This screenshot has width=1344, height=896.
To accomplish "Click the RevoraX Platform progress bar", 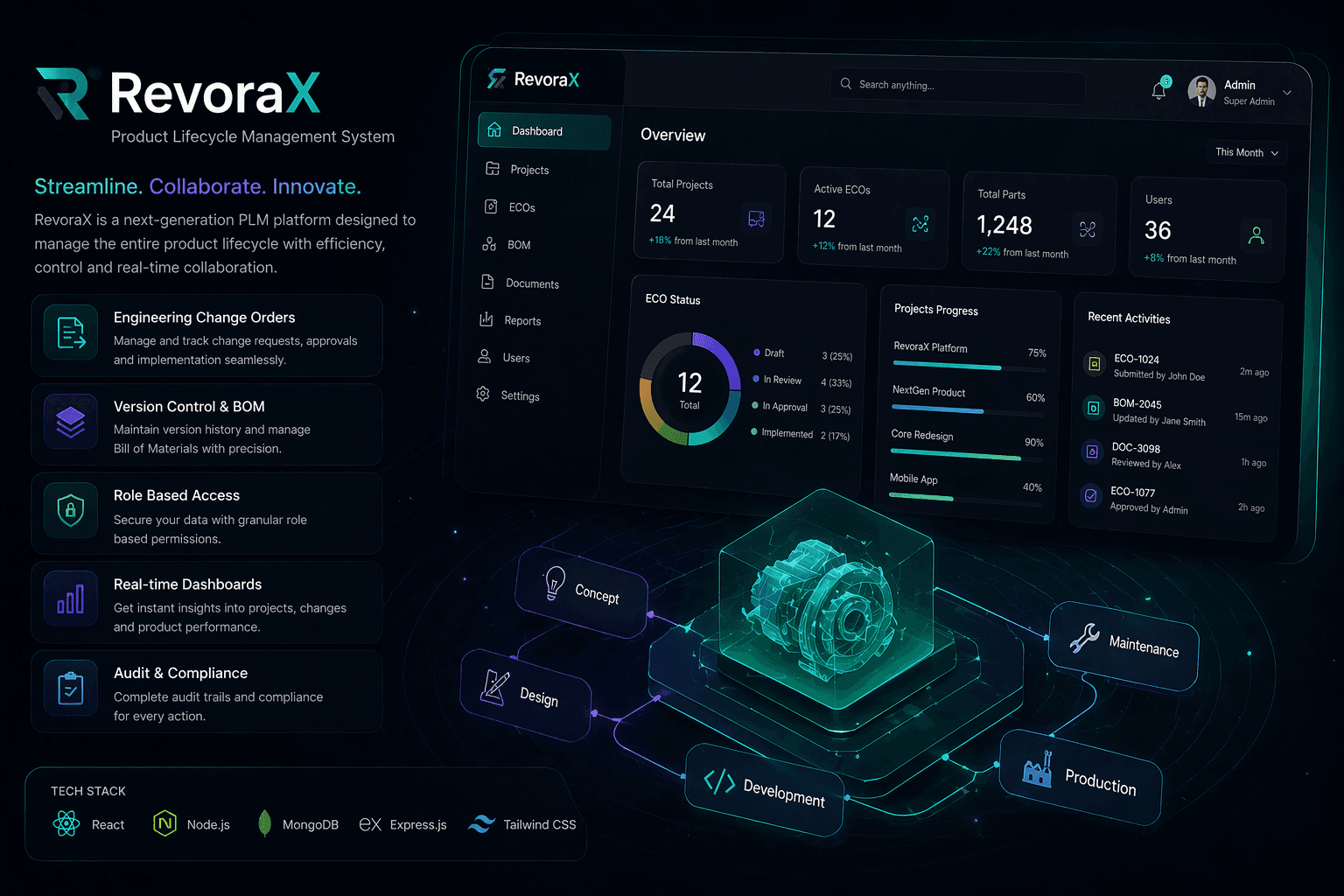I will (969, 366).
